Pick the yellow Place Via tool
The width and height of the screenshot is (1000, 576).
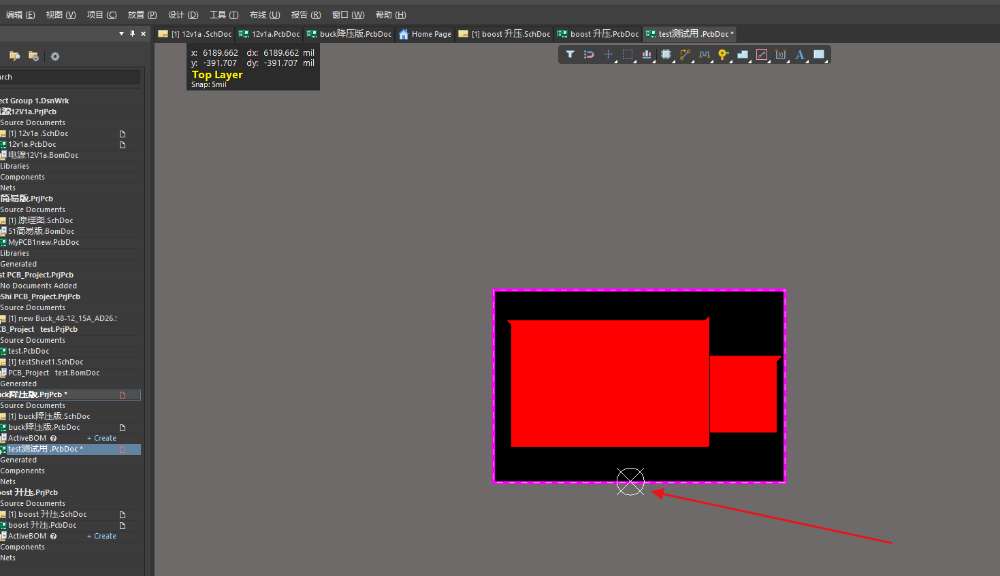[x=723, y=55]
